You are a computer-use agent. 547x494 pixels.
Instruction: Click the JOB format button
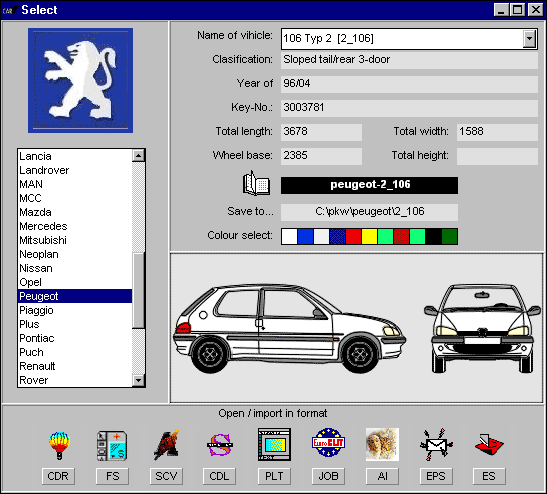[x=328, y=476]
